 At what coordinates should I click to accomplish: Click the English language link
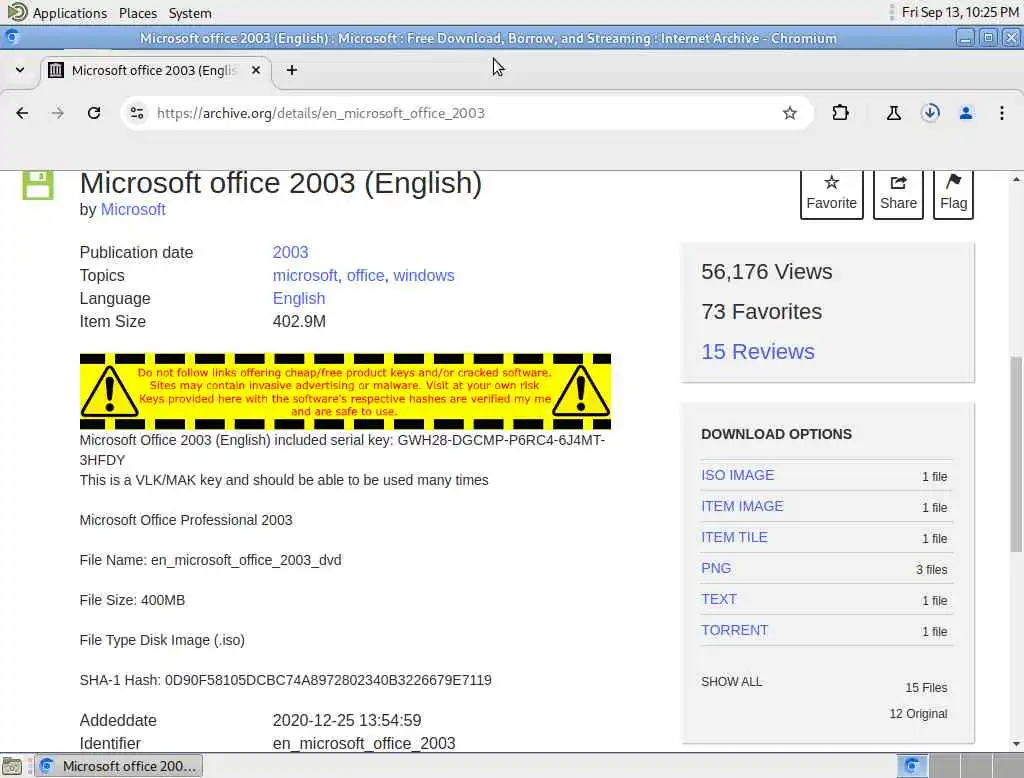[299, 299]
